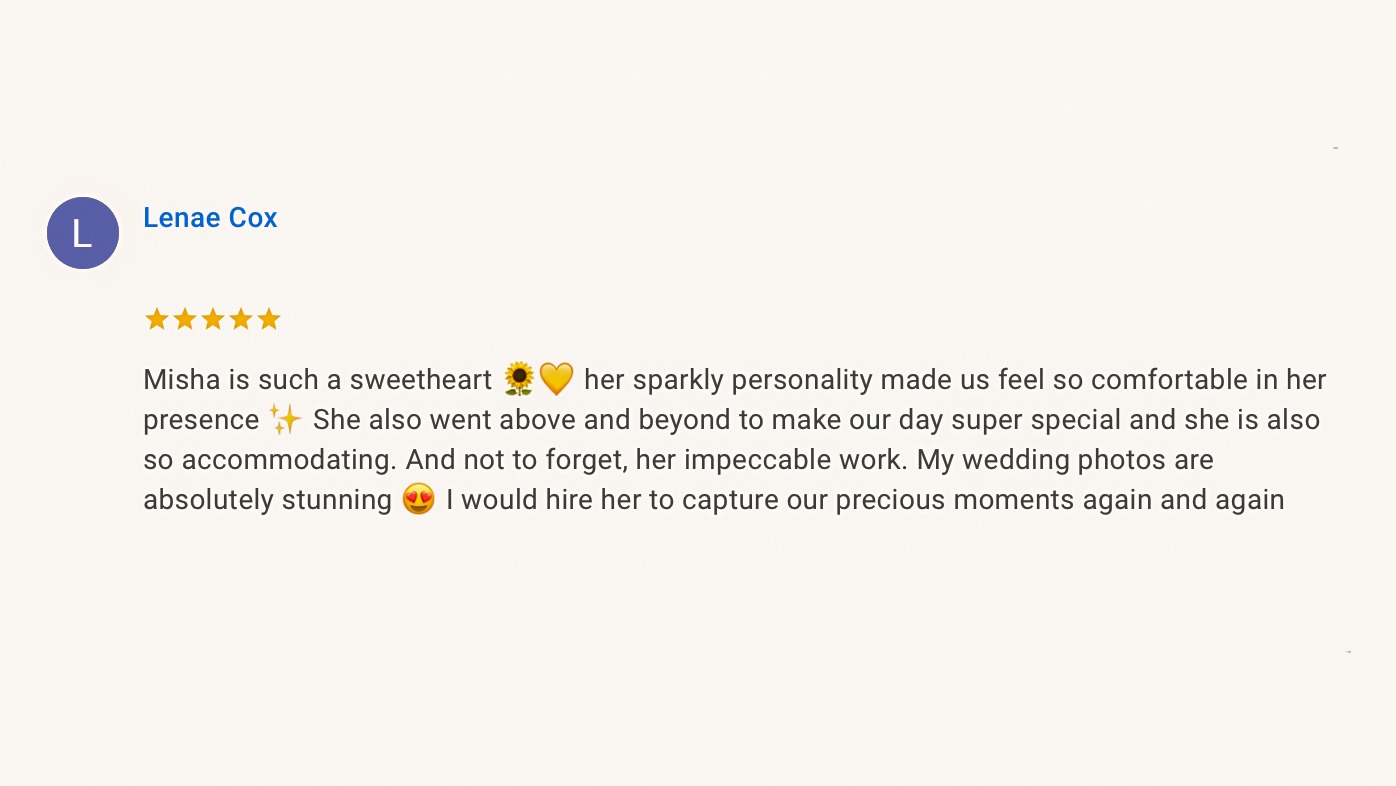Select the fifth rating star
This screenshot has height=786, width=1396.
tap(269, 319)
